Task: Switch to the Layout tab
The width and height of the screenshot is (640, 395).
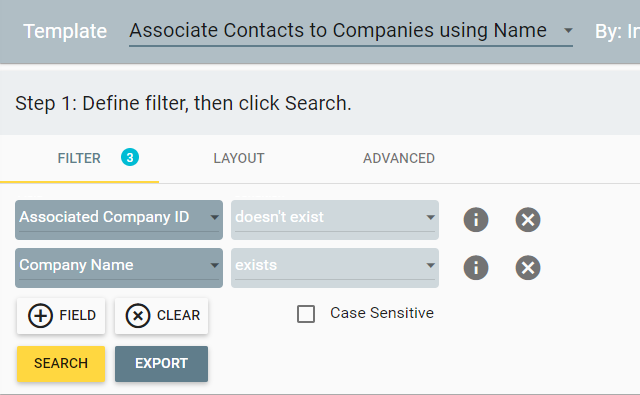Action: pyautogui.click(x=239, y=158)
